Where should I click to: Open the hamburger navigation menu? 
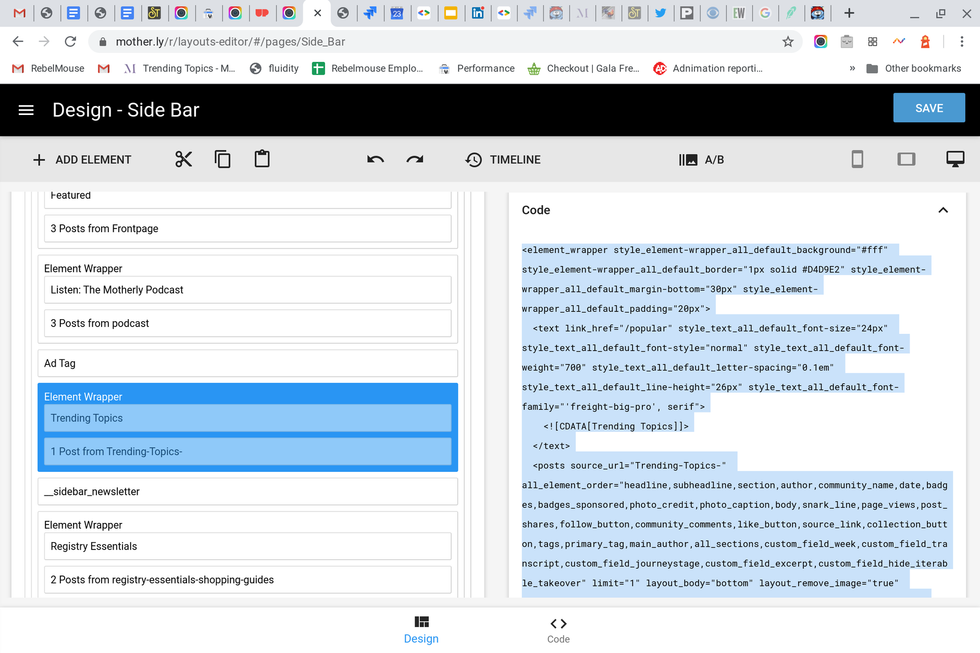tap(26, 110)
